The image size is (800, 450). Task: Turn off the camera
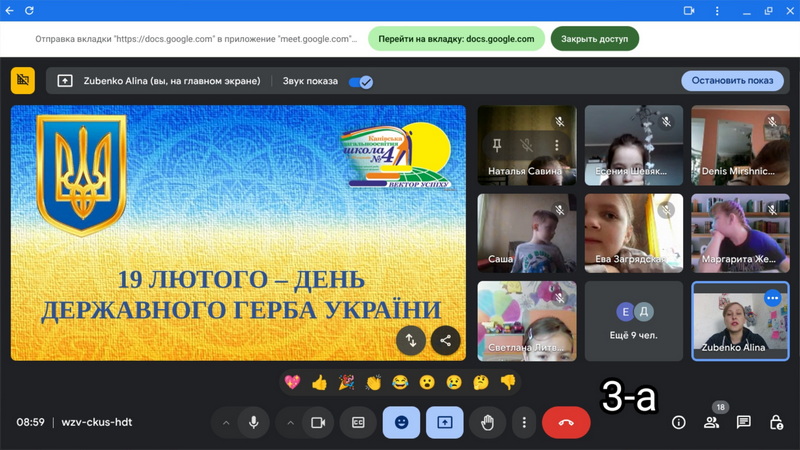coord(318,423)
